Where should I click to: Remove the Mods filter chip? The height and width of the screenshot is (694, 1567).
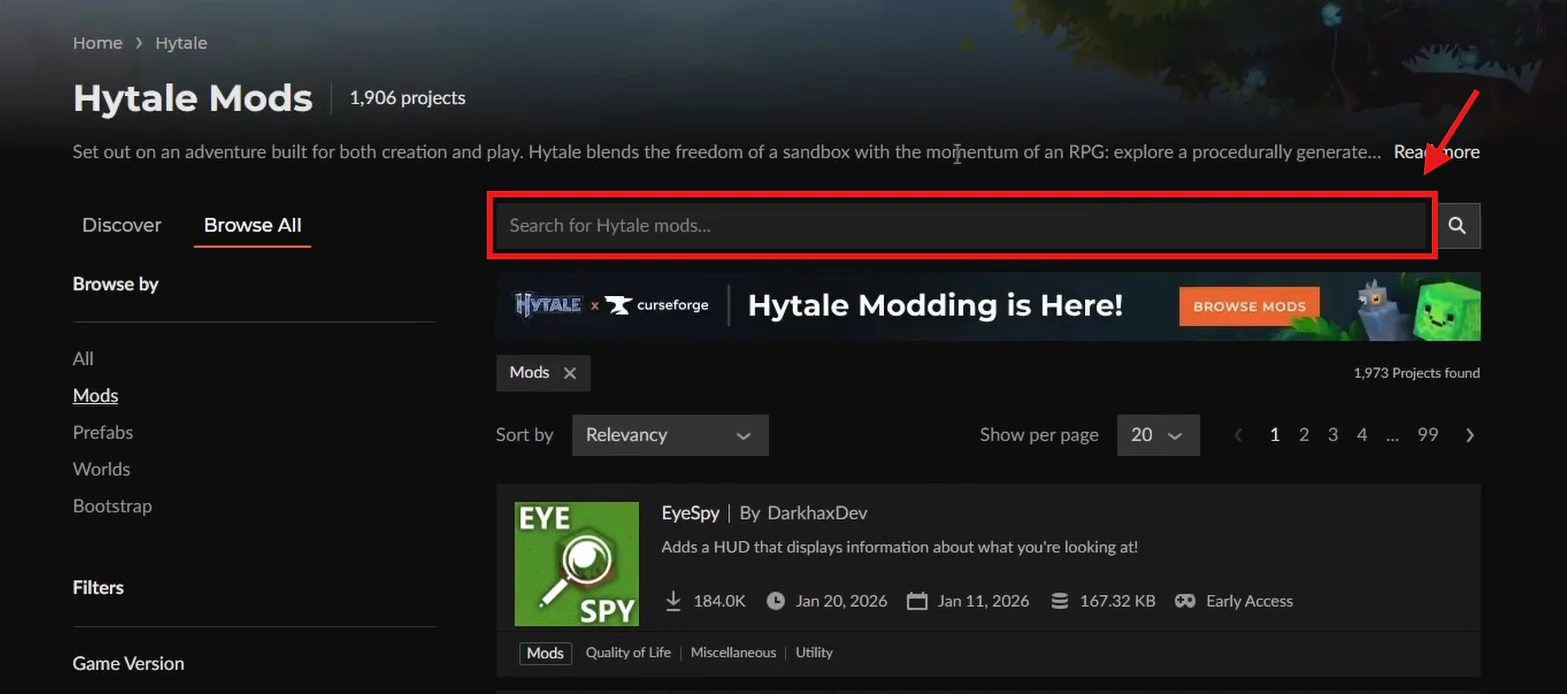click(570, 373)
